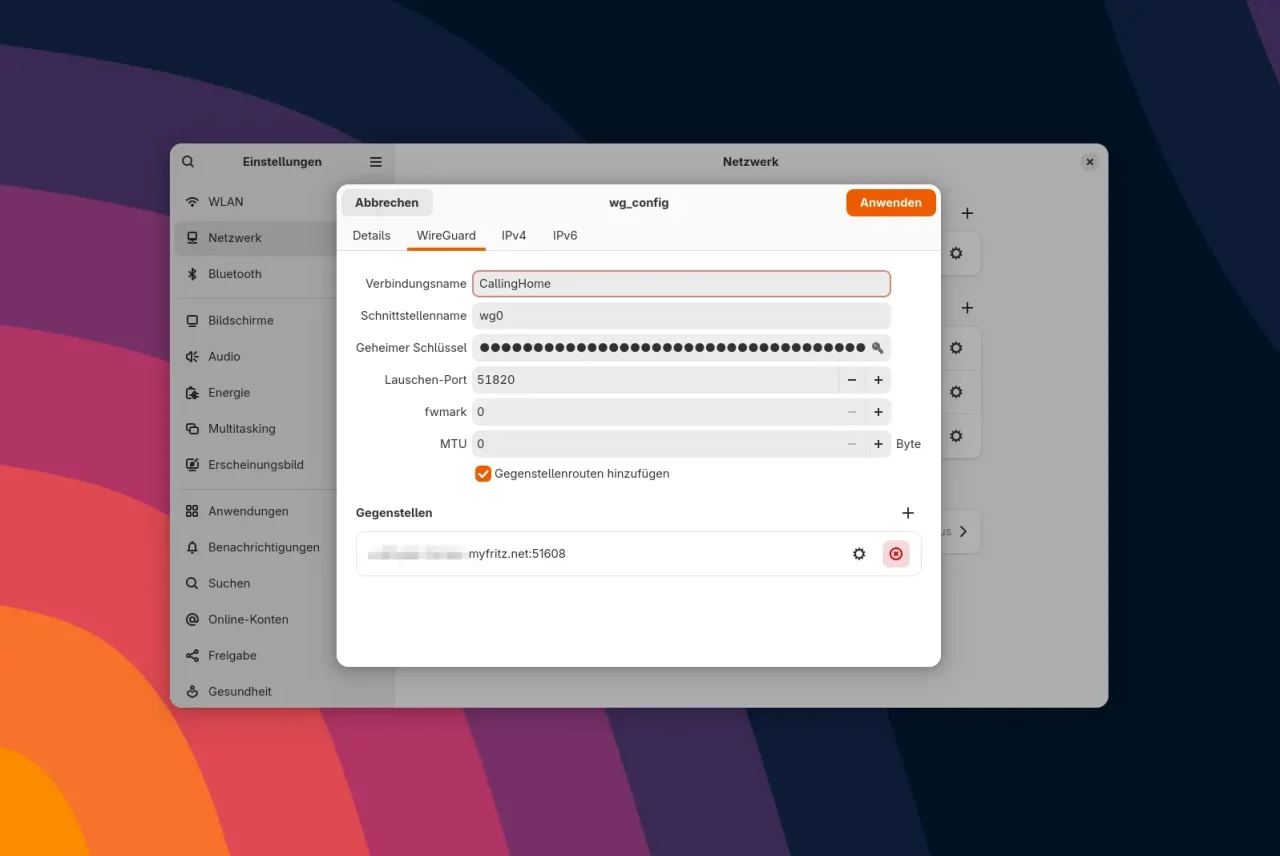Viewport: 1280px width, 856px height.
Task: Switch to the IPv4 tab
Action: coord(514,236)
